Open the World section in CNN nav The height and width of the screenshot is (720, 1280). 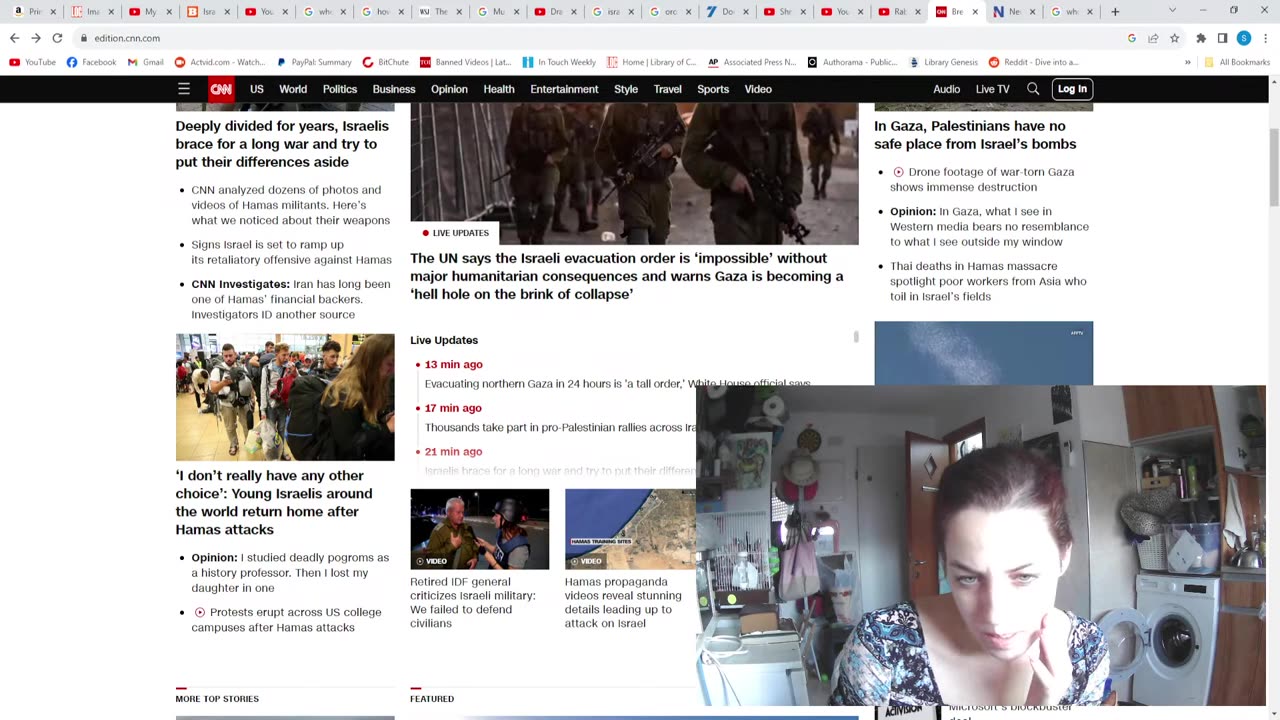tap(293, 89)
